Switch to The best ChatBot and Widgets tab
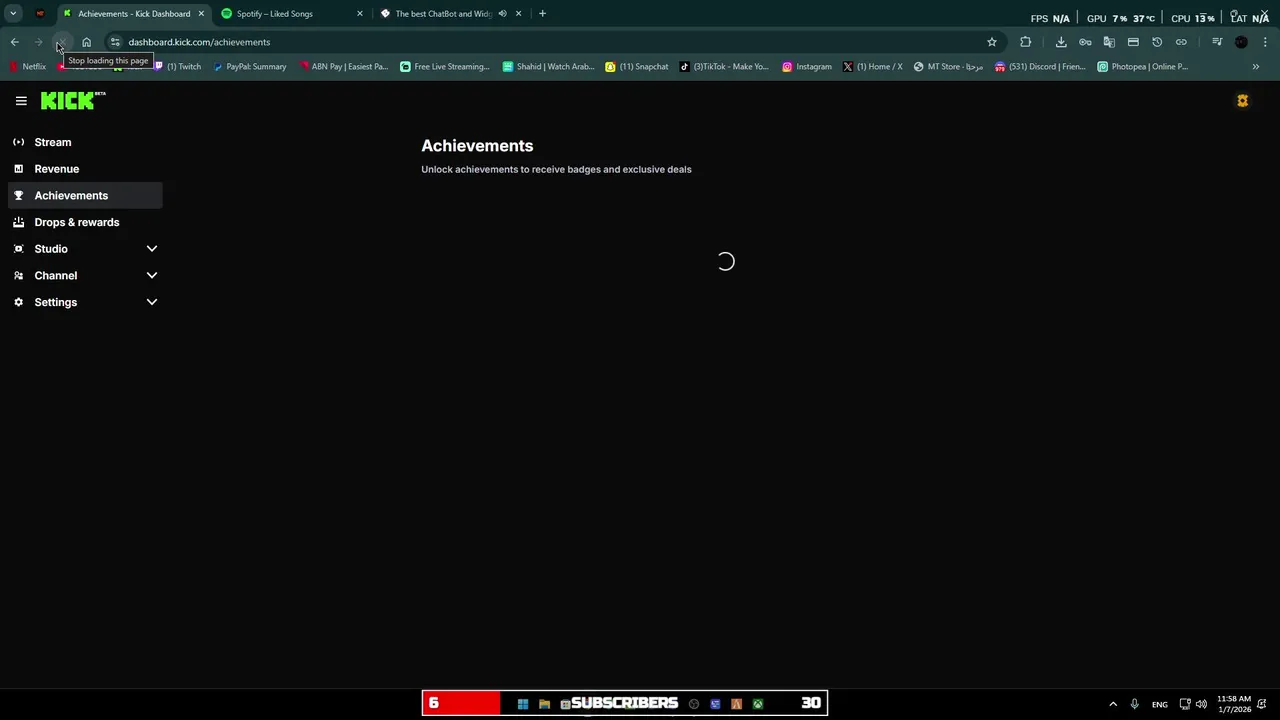Image resolution: width=1280 pixels, height=720 pixels. 450,14
